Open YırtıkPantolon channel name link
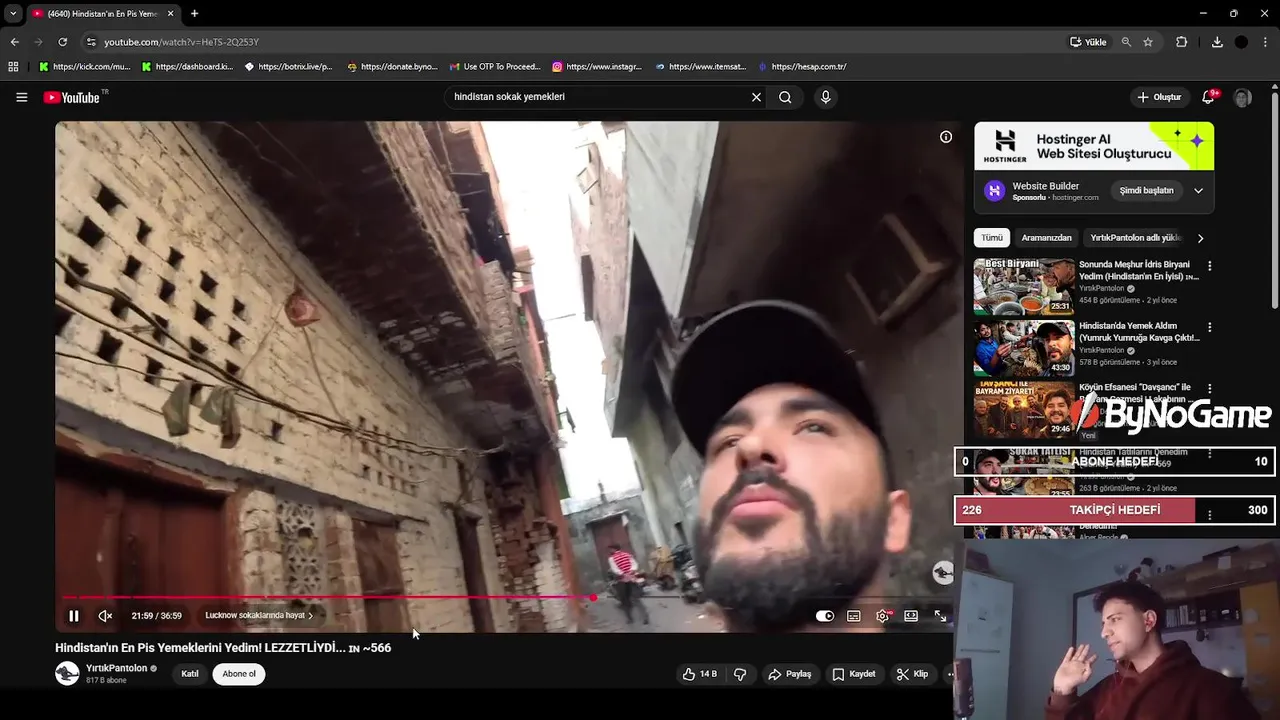Screen dimensions: 1280x720 117,668
